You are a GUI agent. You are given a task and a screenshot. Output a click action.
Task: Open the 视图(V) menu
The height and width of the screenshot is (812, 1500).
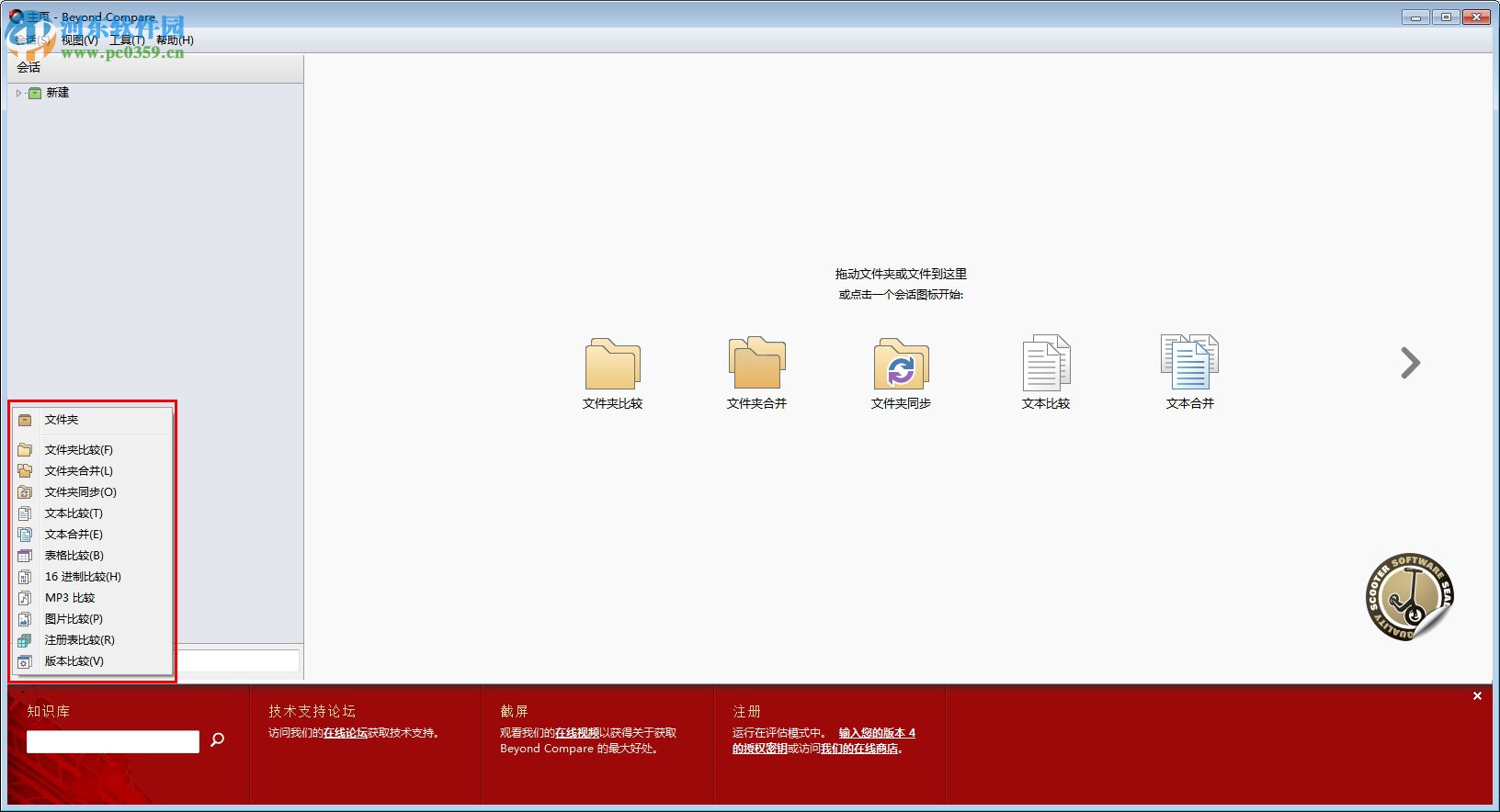[x=79, y=39]
